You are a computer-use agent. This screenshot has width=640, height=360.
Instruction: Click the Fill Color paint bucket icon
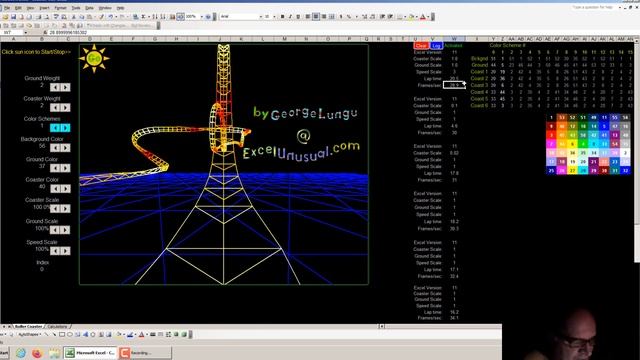point(411,17)
